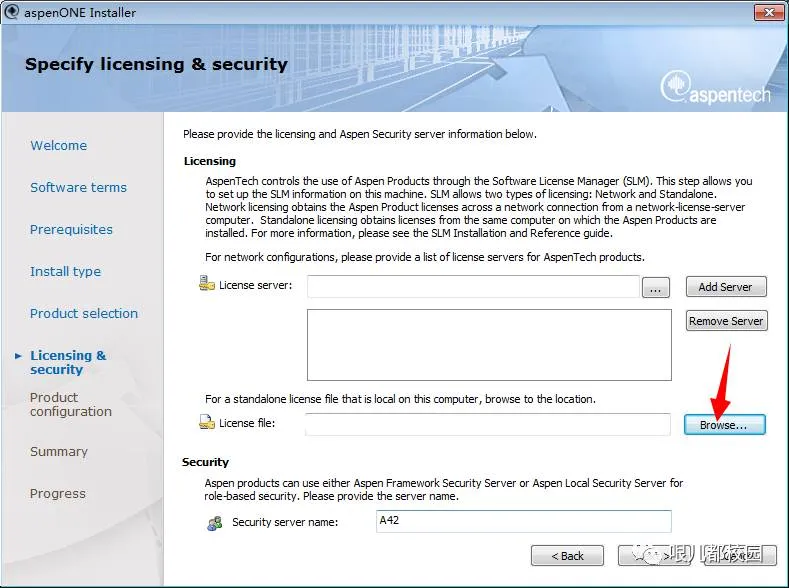The width and height of the screenshot is (789, 588).
Task: Click the License file document icon
Action: pos(207,422)
